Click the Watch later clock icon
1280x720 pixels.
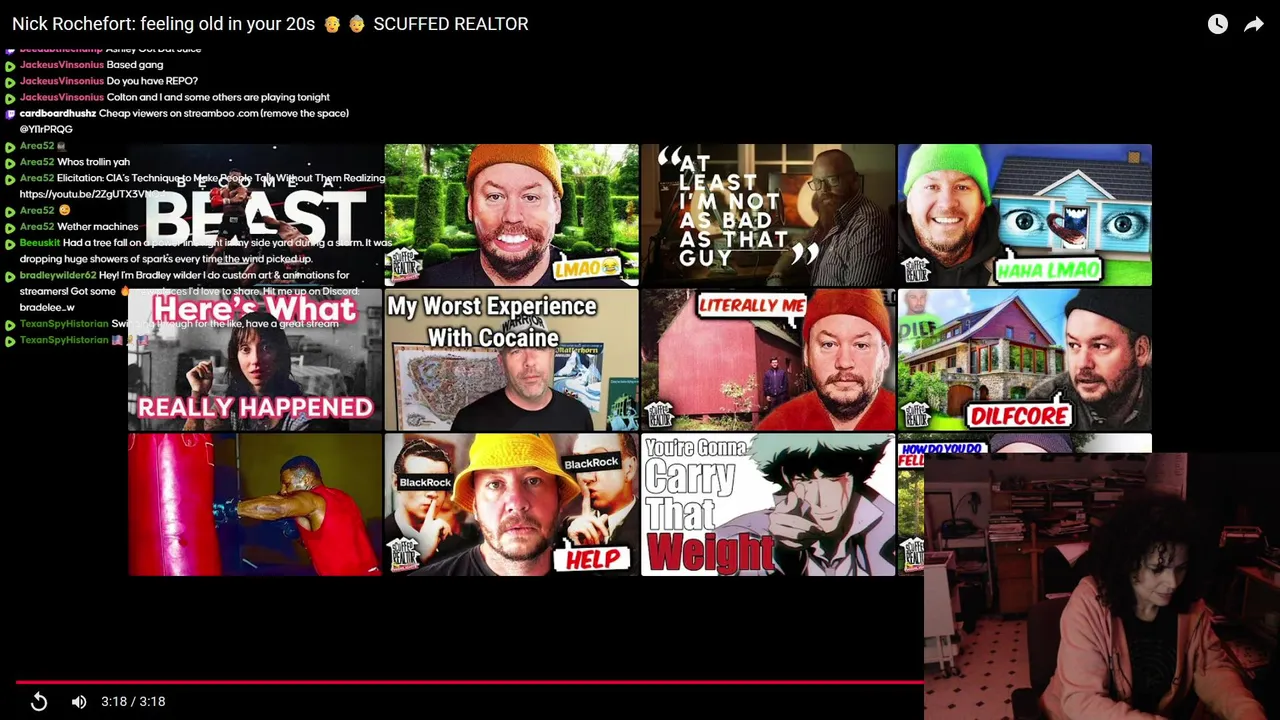point(1217,24)
